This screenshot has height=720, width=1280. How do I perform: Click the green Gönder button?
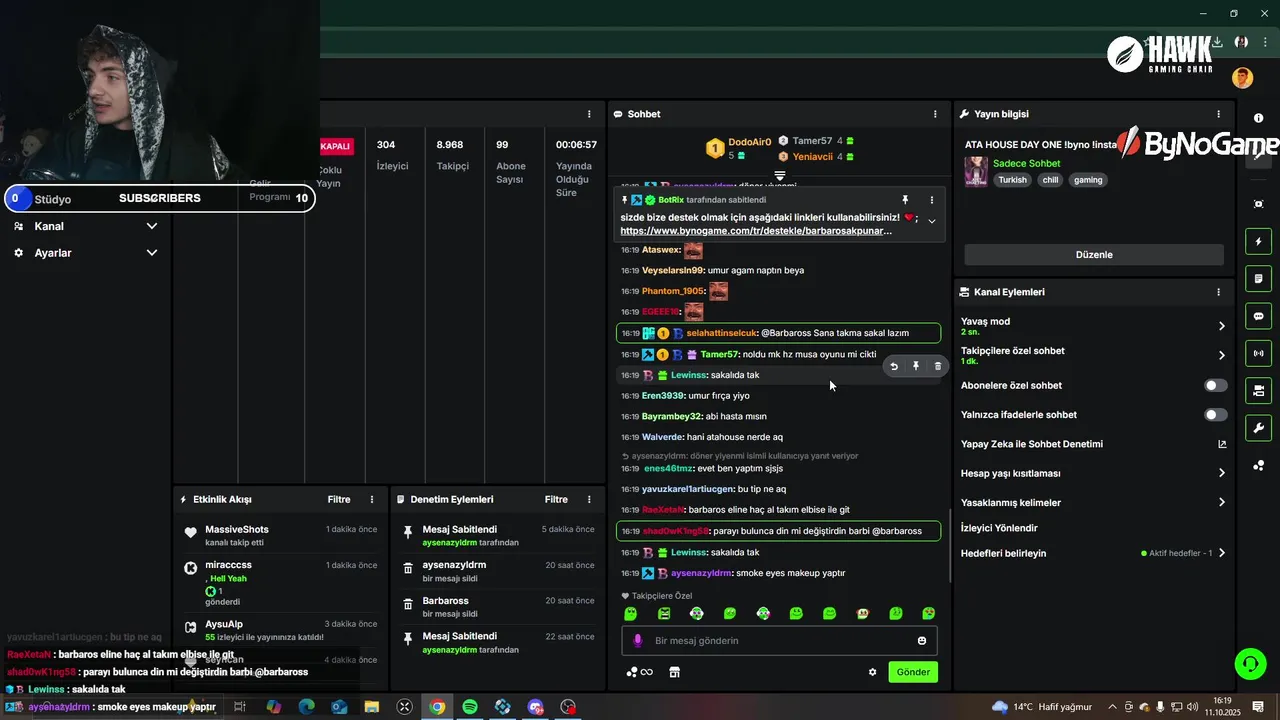click(x=913, y=672)
